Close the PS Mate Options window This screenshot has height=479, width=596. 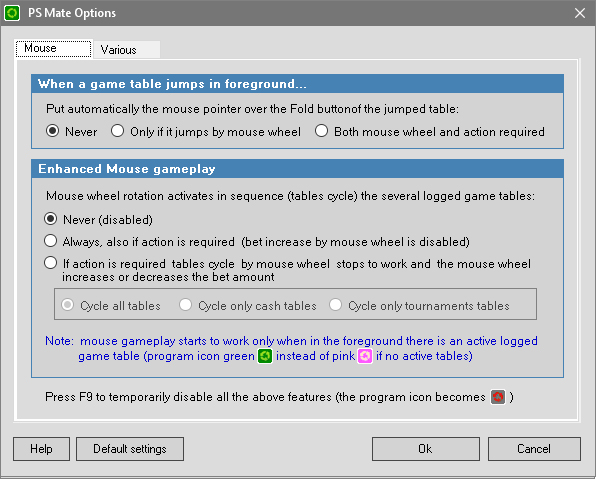pos(580,13)
